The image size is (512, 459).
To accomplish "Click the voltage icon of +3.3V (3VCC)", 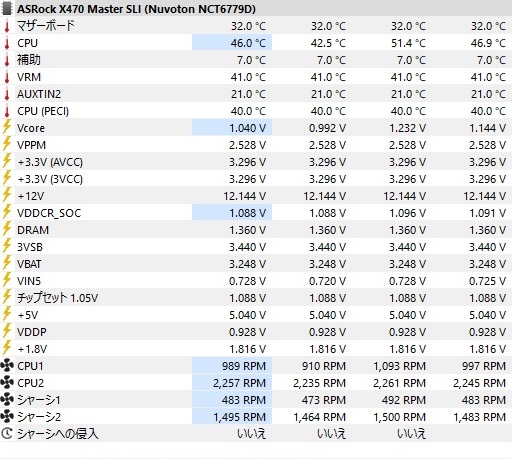I will click(x=7, y=178).
